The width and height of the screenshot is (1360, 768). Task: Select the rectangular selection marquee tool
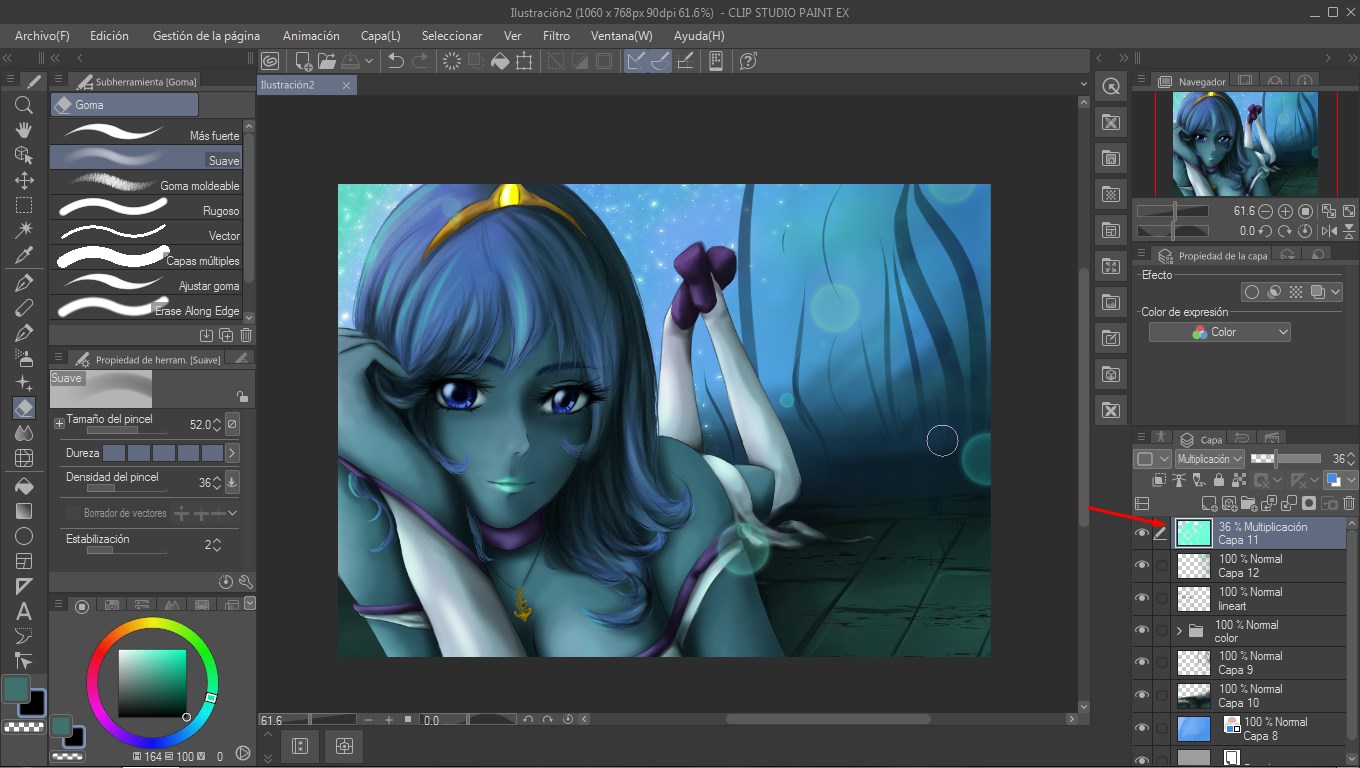(x=24, y=205)
